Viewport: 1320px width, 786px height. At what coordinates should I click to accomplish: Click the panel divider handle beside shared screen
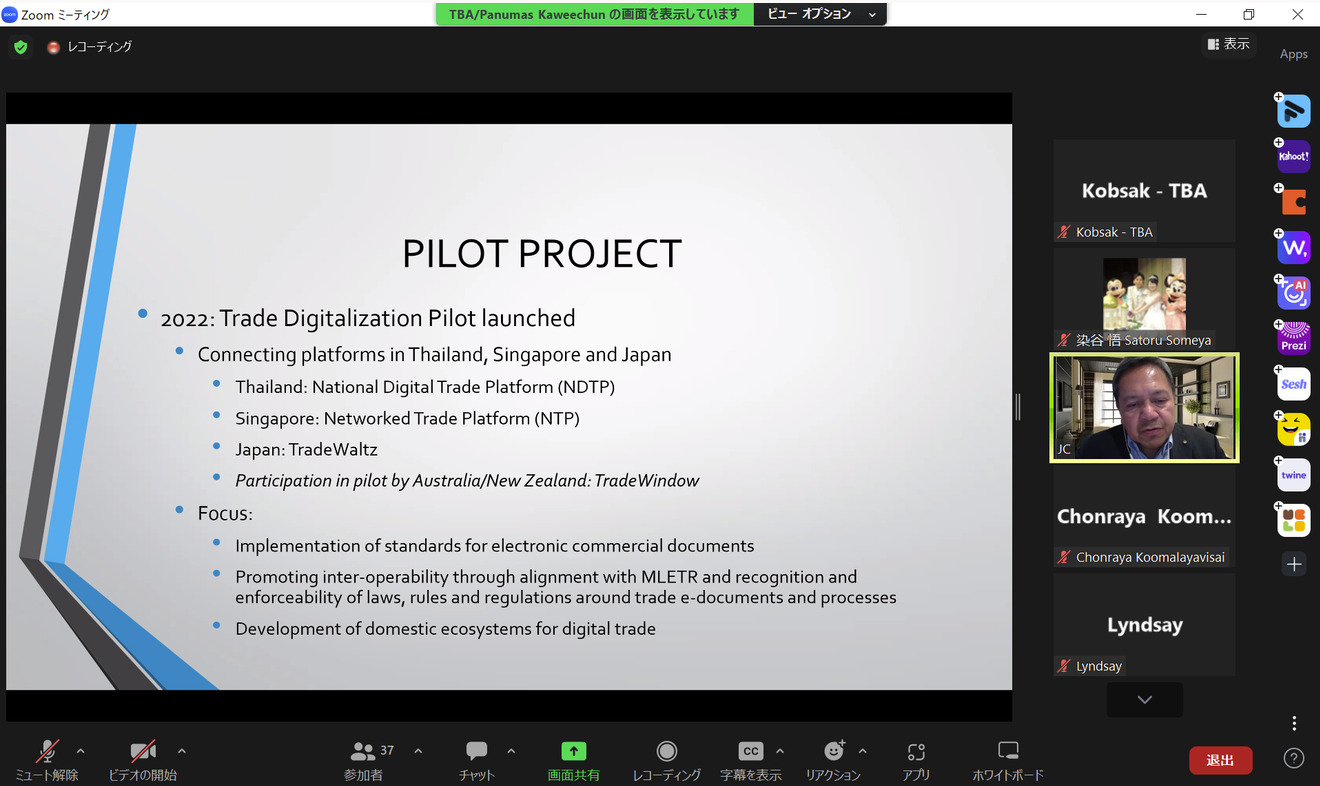pyautogui.click(x=1018, y=407)
